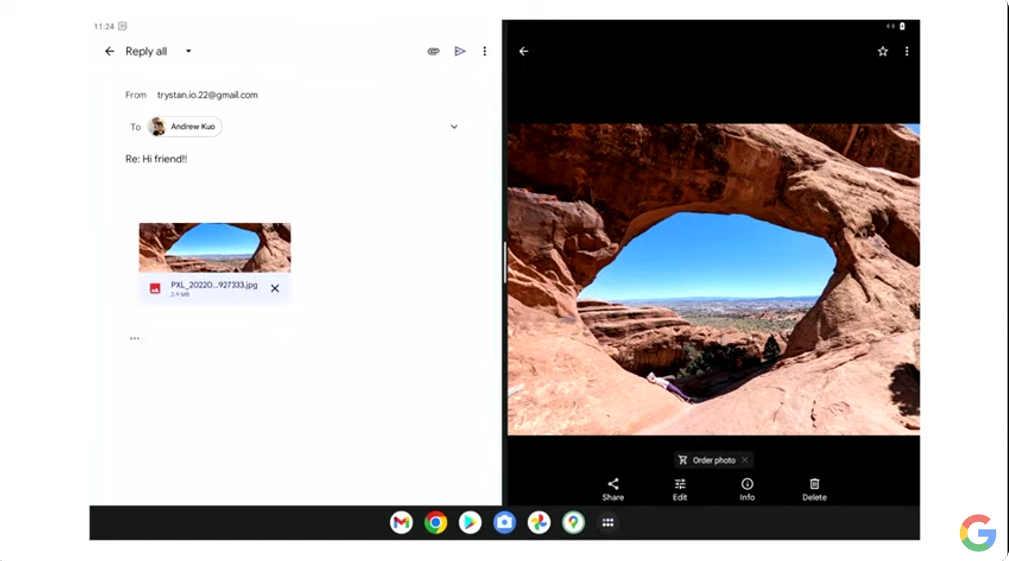
Task: Click the Re: Hi friend!! subject field
Action: point(156,159)
